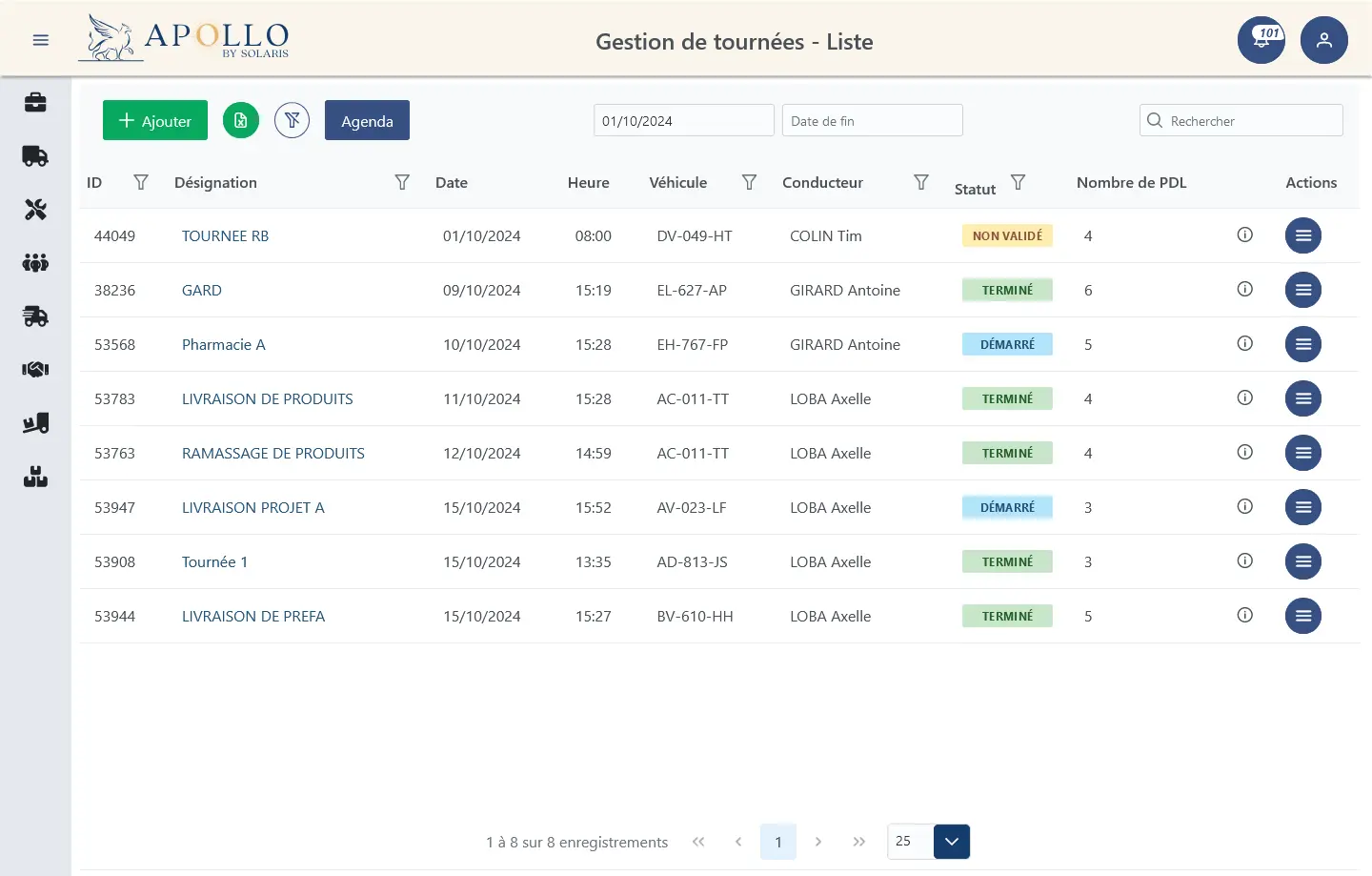Open actions menu for LIVRAISON DE PREFA

pyautogui.click(x=1303, y=616)
